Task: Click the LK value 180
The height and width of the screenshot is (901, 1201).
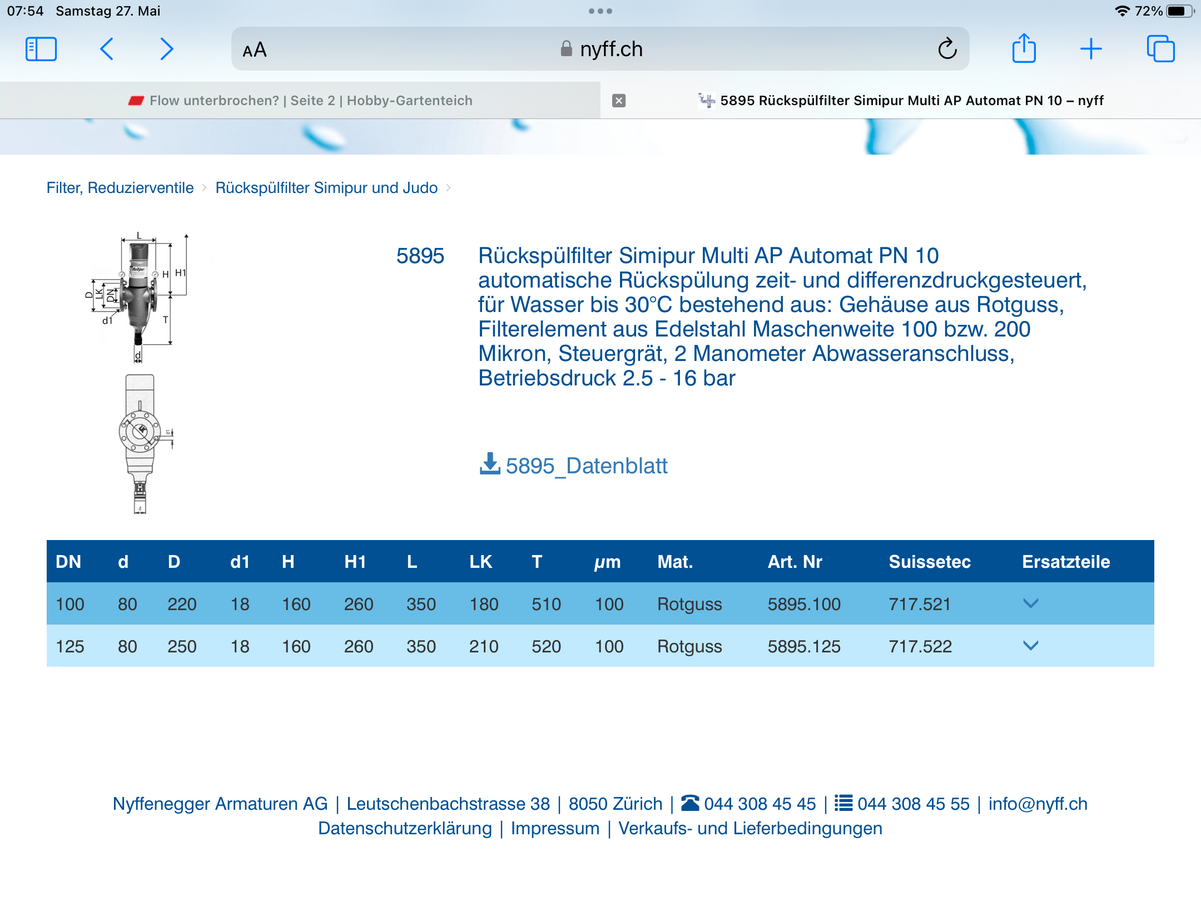Action: point(484,604)
